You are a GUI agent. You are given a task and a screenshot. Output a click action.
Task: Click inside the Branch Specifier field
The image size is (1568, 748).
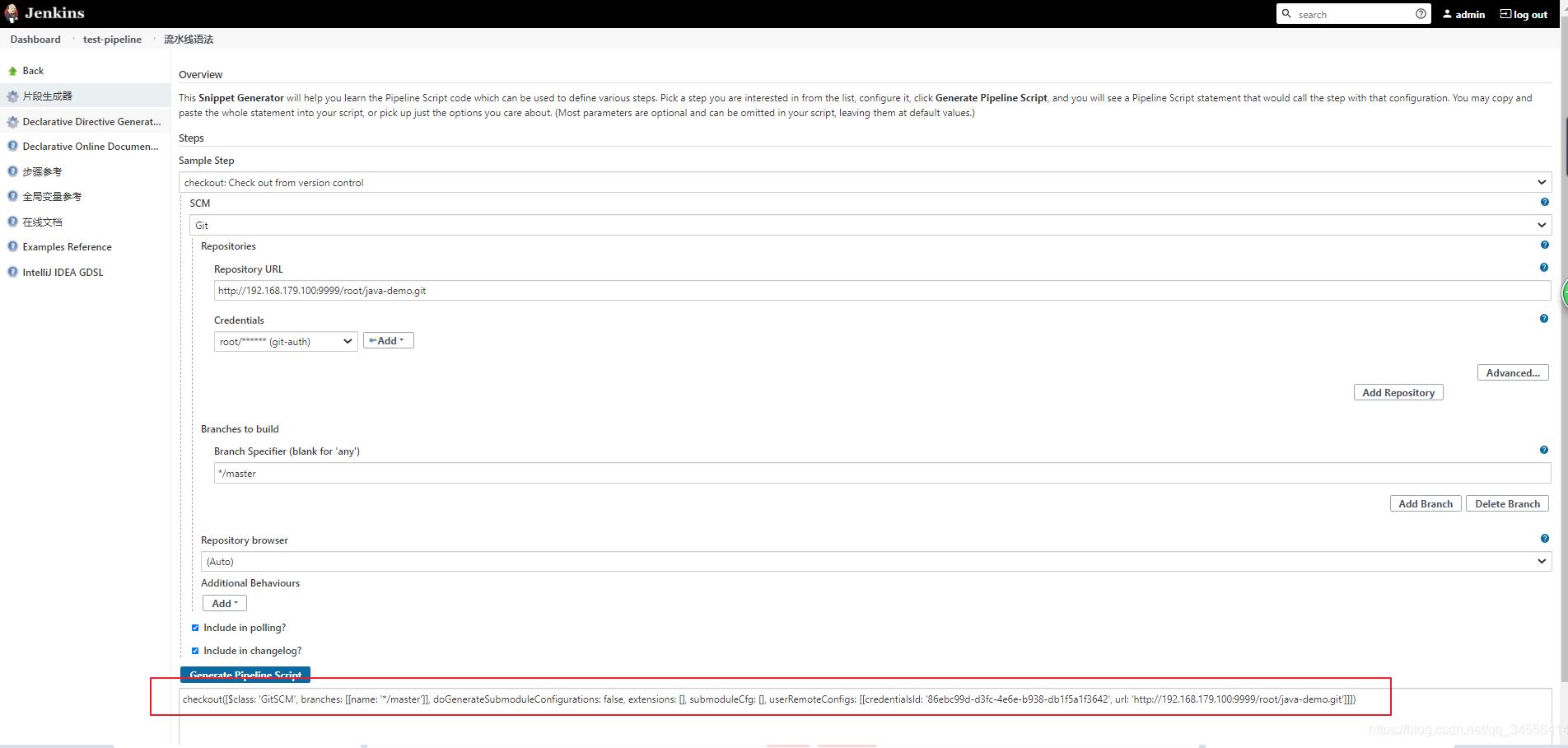576,473
